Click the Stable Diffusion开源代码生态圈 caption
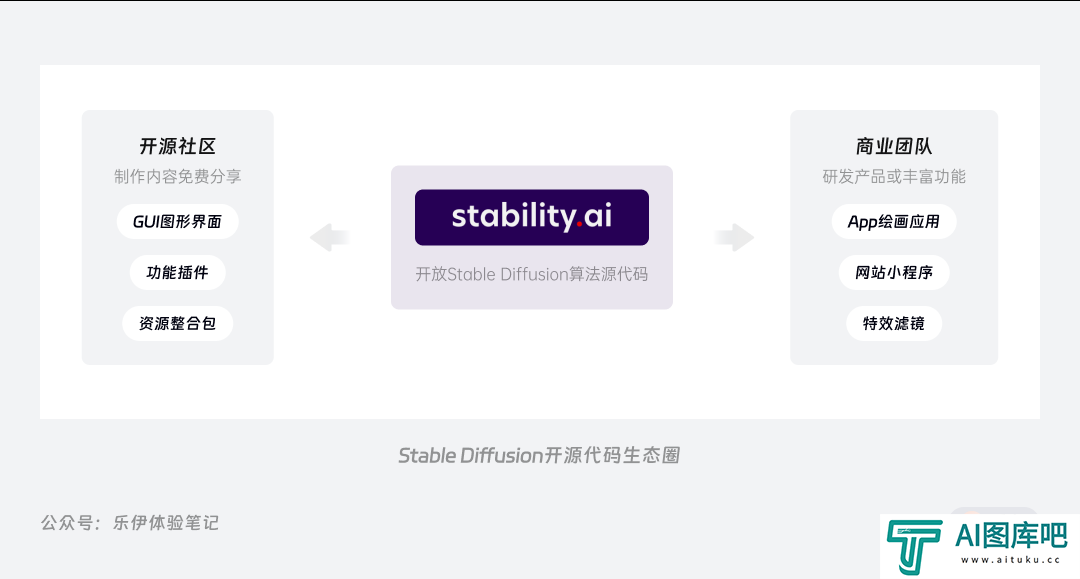This screenshot has width=1080, height=579. pyautogui.click(x=539, y=456)
